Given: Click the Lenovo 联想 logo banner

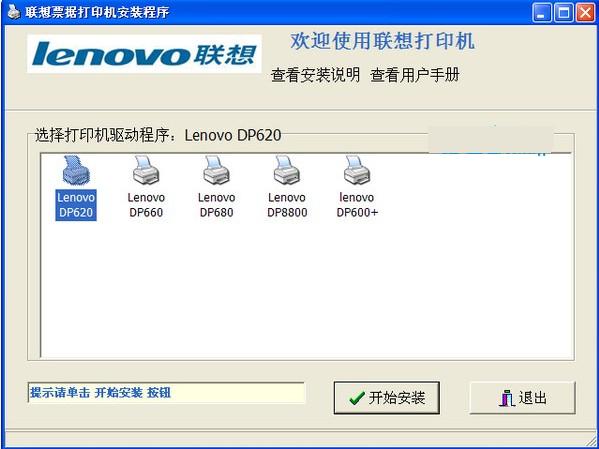Looking at the screenshot, I should click(x=144, y=54).
